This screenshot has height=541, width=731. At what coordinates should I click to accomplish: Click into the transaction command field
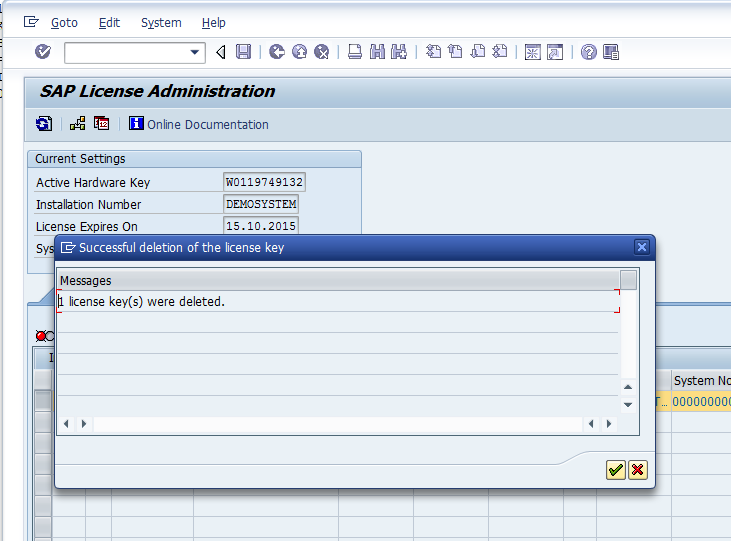(127, 53)
